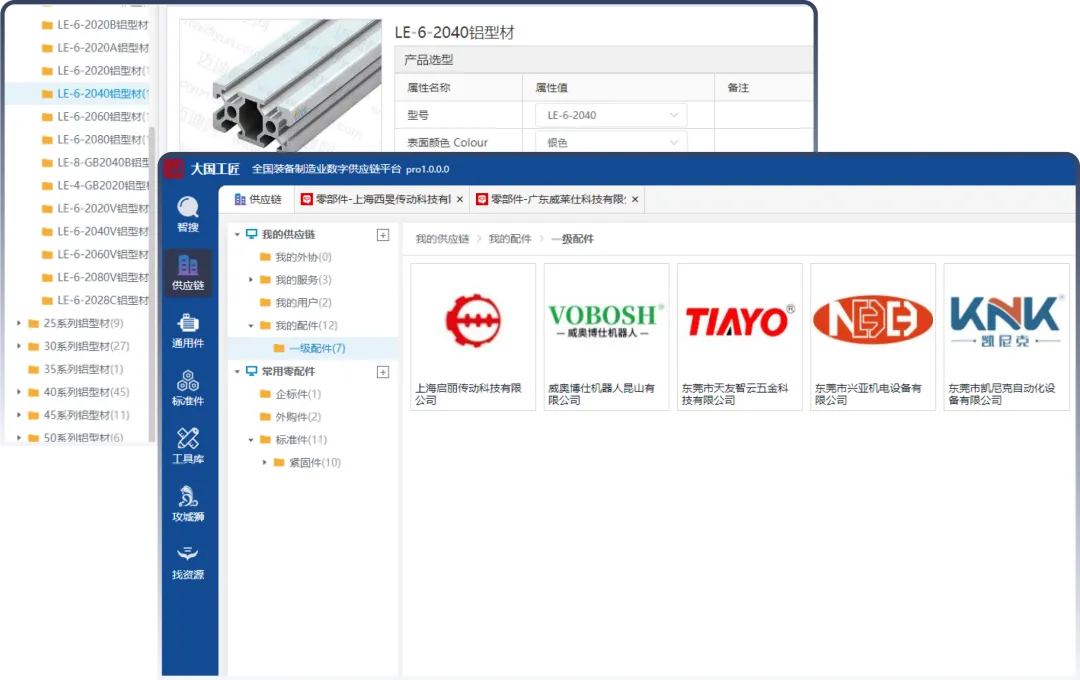Image resolution: width=1080 pixels, height=680 pixels.
Task: Select the 紧固件(10) tree item
Action: [x=315, y=462]
